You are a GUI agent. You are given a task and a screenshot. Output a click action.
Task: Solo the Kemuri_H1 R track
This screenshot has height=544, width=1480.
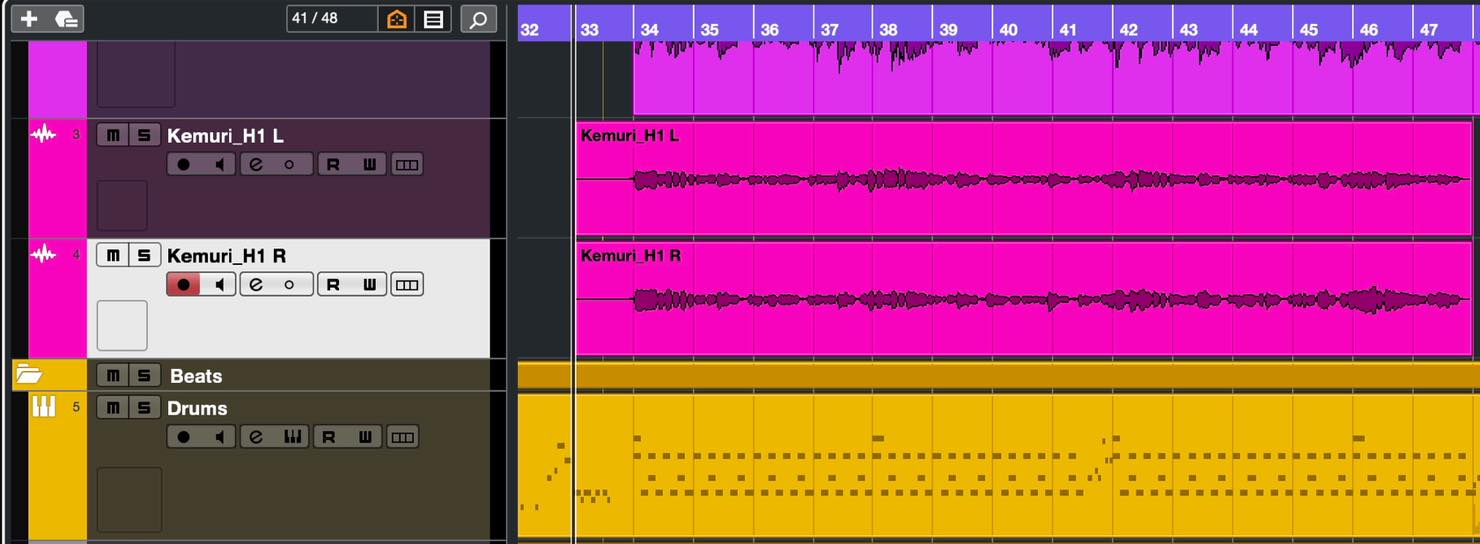point(144,255)
